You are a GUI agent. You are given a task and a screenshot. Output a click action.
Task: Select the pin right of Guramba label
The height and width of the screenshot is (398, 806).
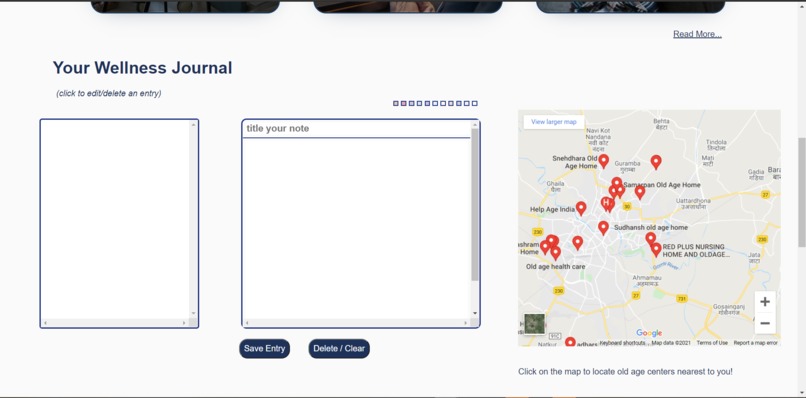pyautogui.click(x=655, y=162)
